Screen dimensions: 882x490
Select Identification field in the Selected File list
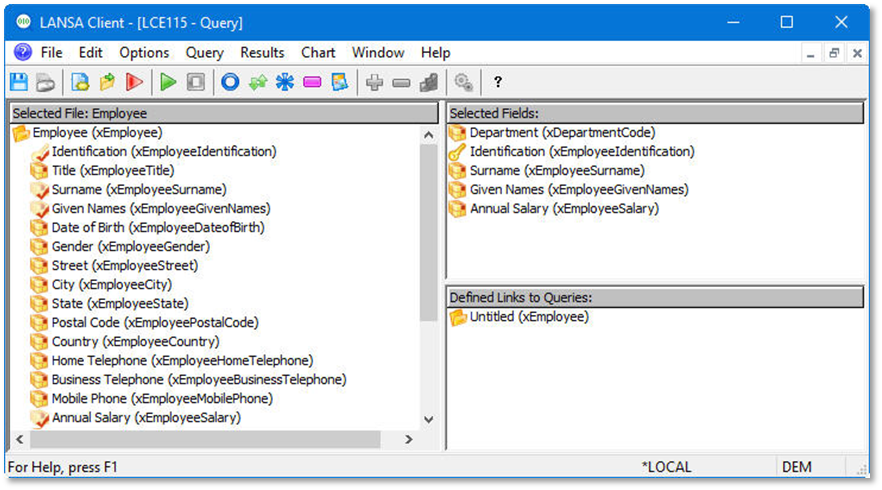154,152
